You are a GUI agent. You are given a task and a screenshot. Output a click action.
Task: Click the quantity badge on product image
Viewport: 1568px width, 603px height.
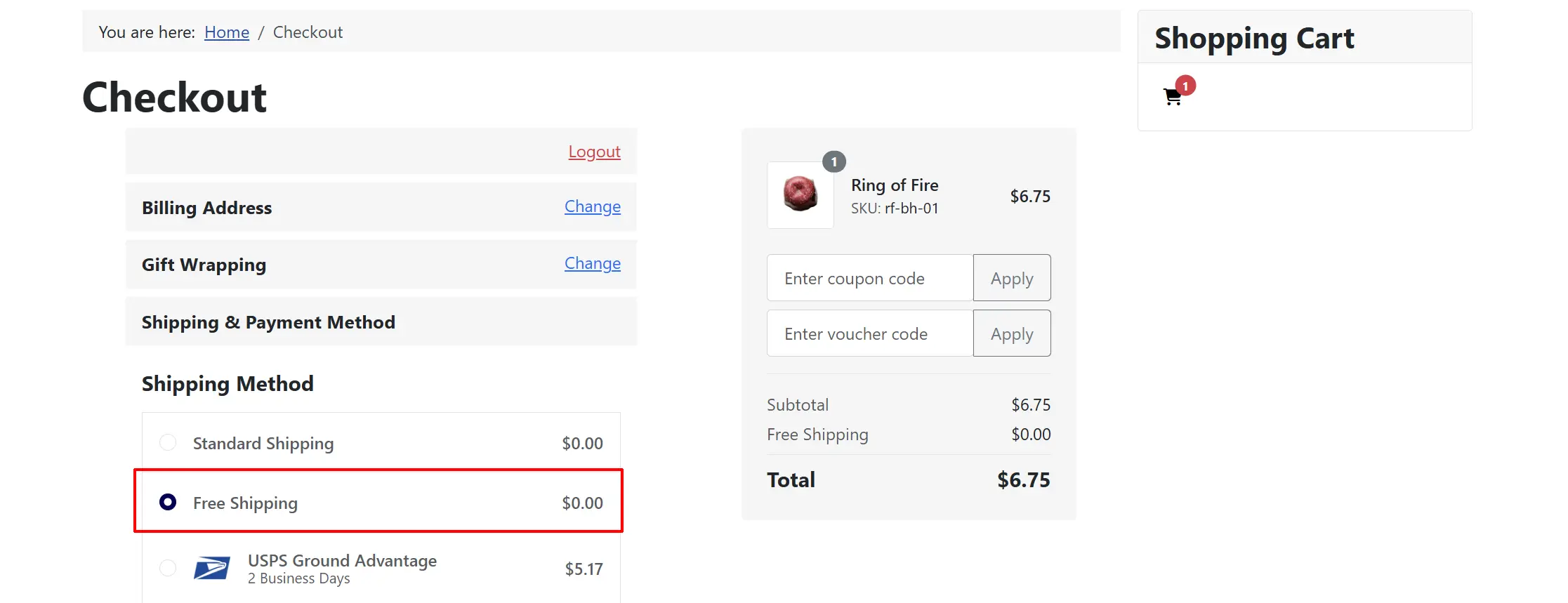pyautogui.click(x=834, y=162)
